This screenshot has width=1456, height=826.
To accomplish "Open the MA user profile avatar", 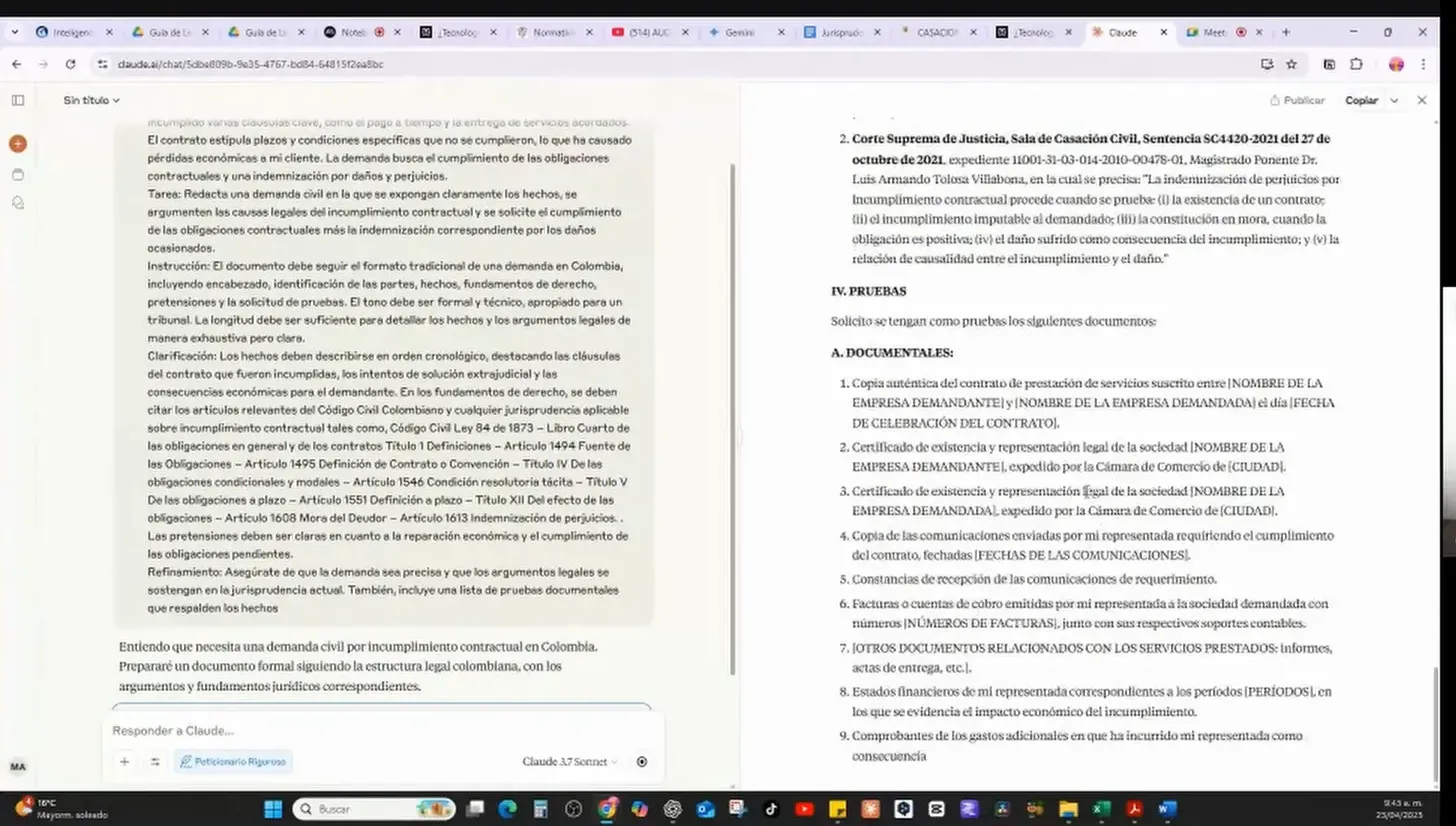I will coord(17,767).
